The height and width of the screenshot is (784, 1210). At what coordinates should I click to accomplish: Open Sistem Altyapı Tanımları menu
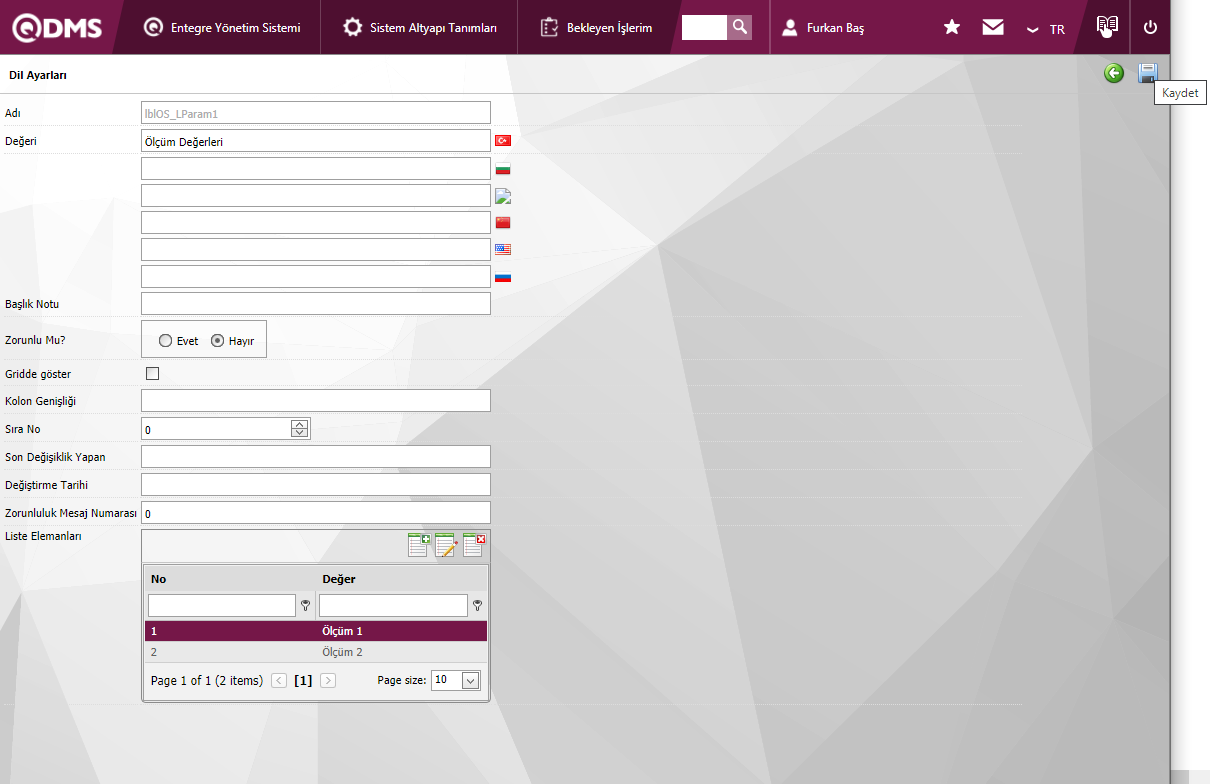click(420, 28)
